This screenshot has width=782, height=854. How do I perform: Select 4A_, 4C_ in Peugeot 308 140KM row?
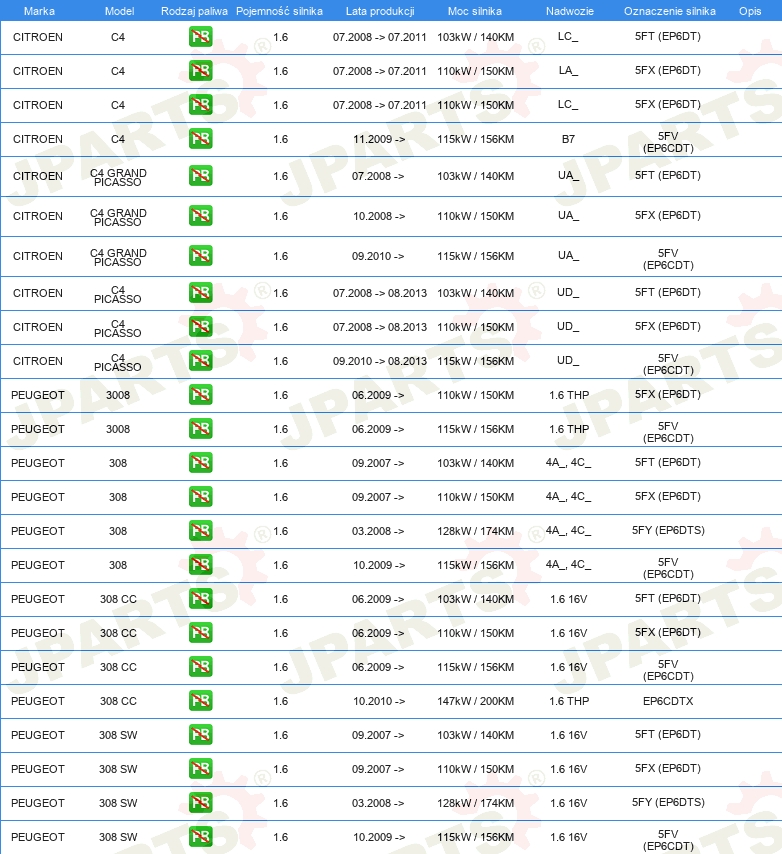click(x=568, y=462)
